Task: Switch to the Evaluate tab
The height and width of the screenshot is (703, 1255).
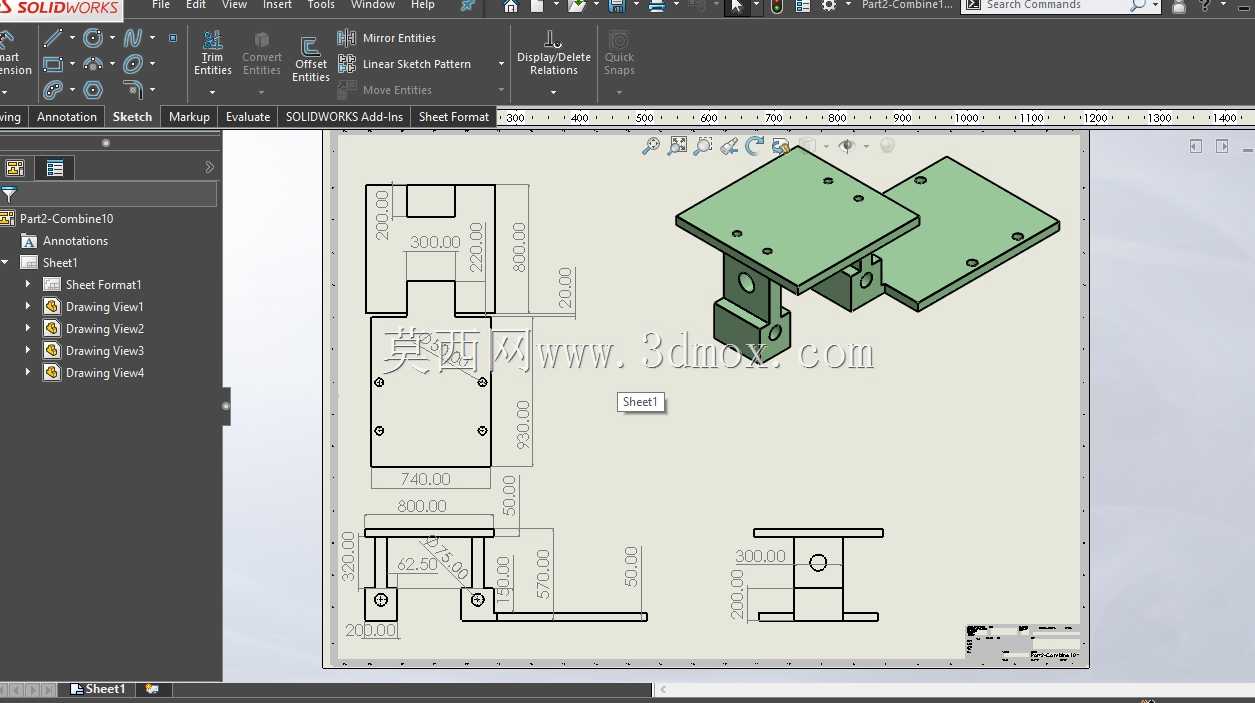Action: click(x=247, y=117)
